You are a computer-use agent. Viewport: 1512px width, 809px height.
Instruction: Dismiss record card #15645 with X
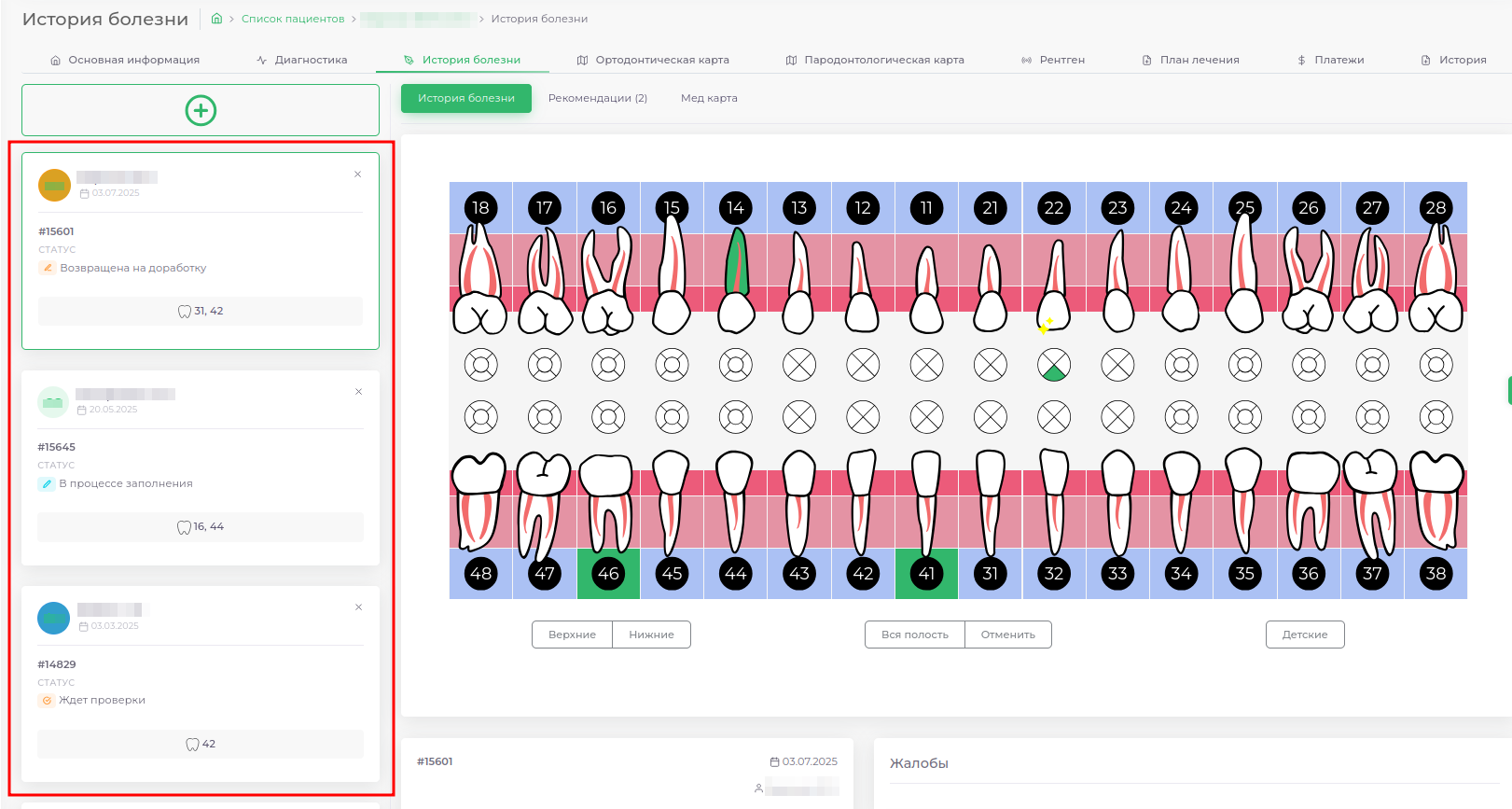(358, 392)
